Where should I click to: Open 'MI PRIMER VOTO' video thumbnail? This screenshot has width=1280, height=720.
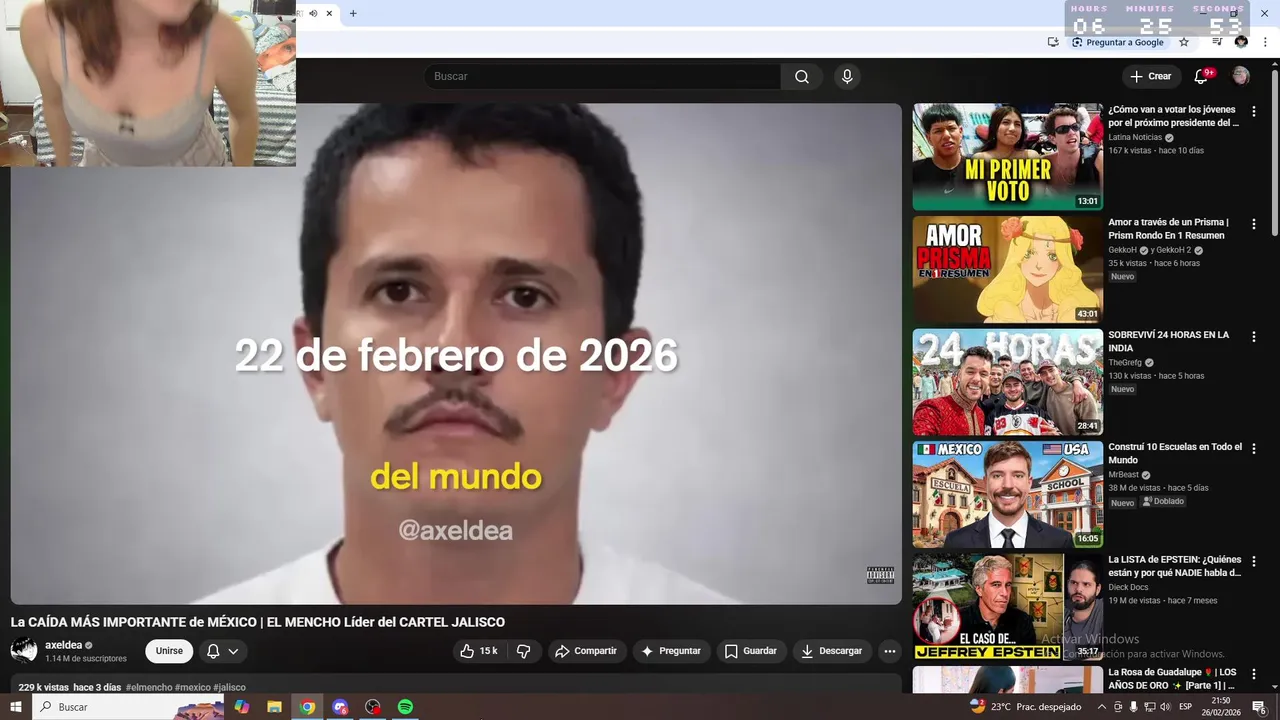coord(1007,157)
